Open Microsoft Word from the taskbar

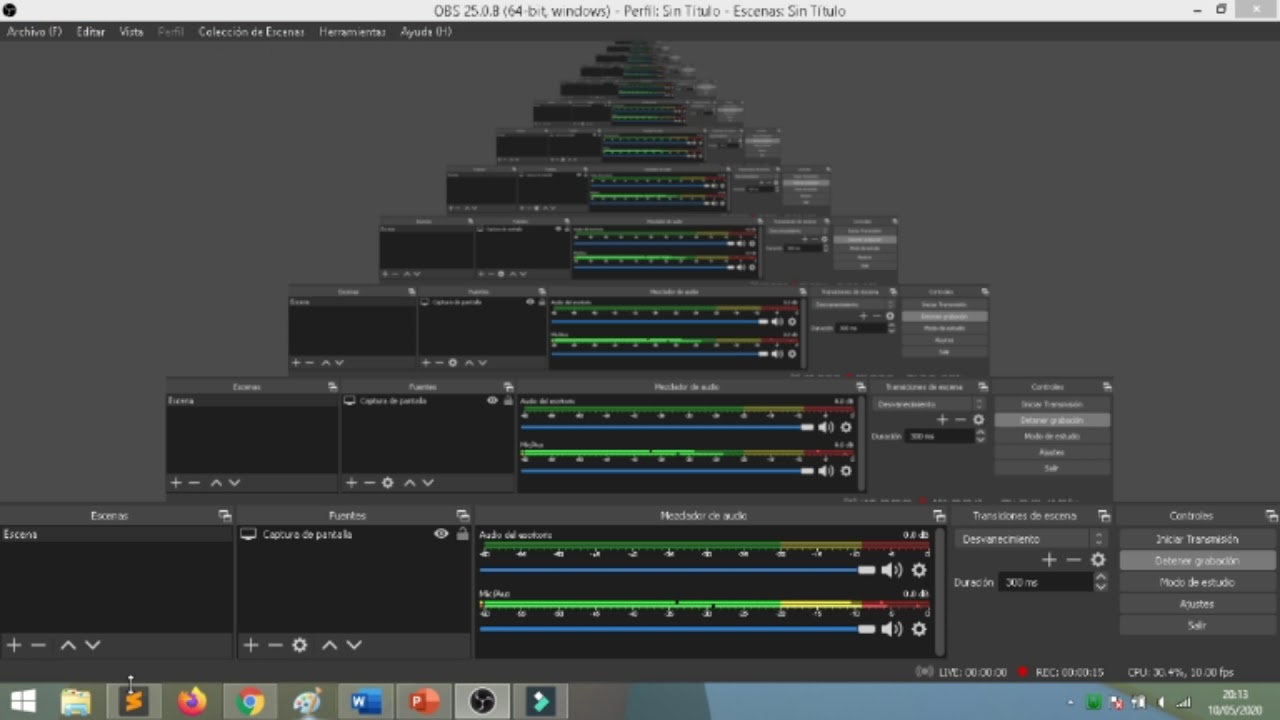click(x=366, y=702)
